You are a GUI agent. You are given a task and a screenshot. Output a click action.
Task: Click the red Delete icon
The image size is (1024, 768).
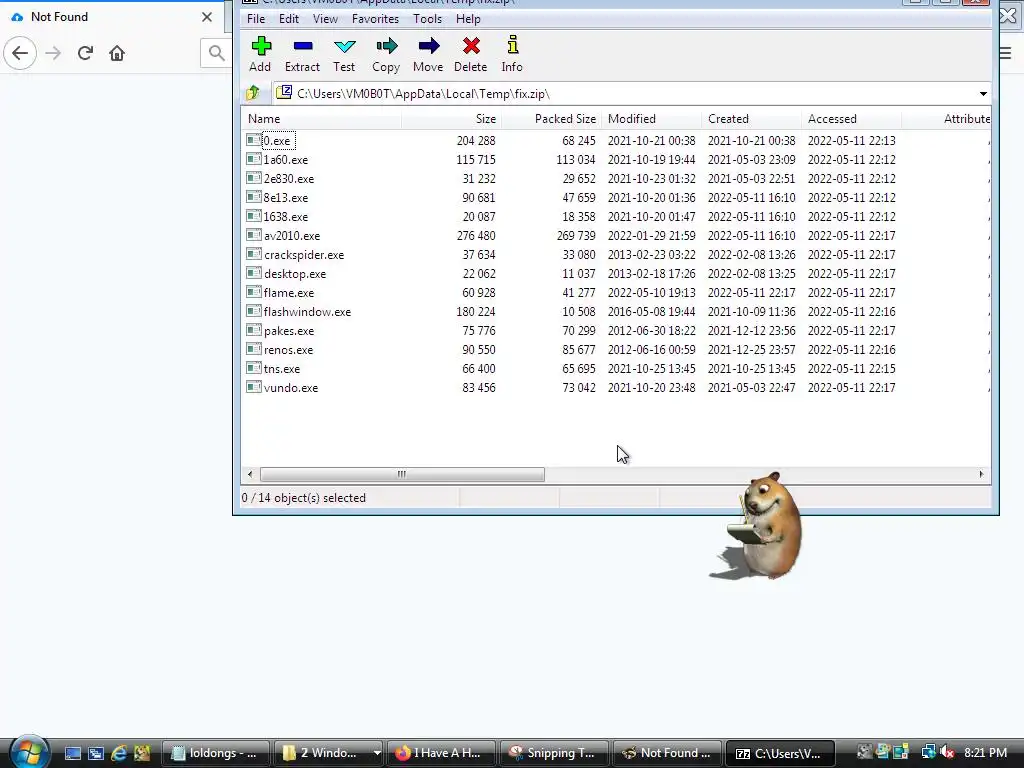click(x=471, y=54)
